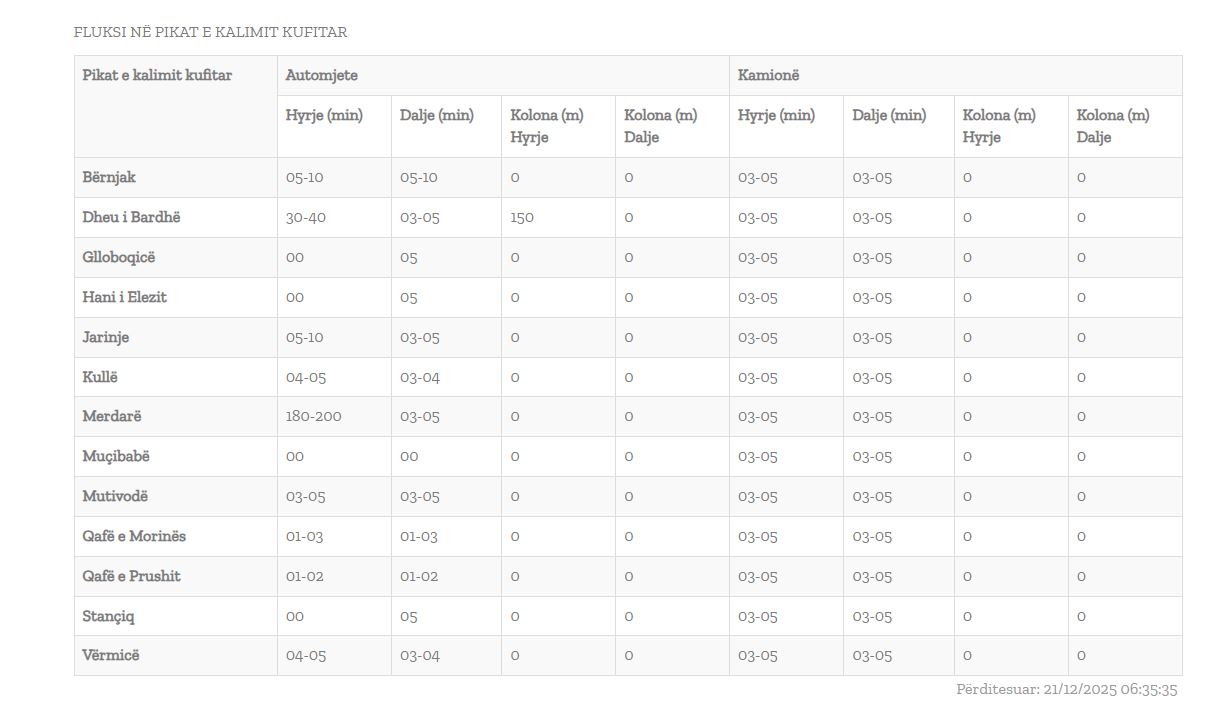
Task: Click the Glloboqicë row name
Action: (x=119, y=257)
